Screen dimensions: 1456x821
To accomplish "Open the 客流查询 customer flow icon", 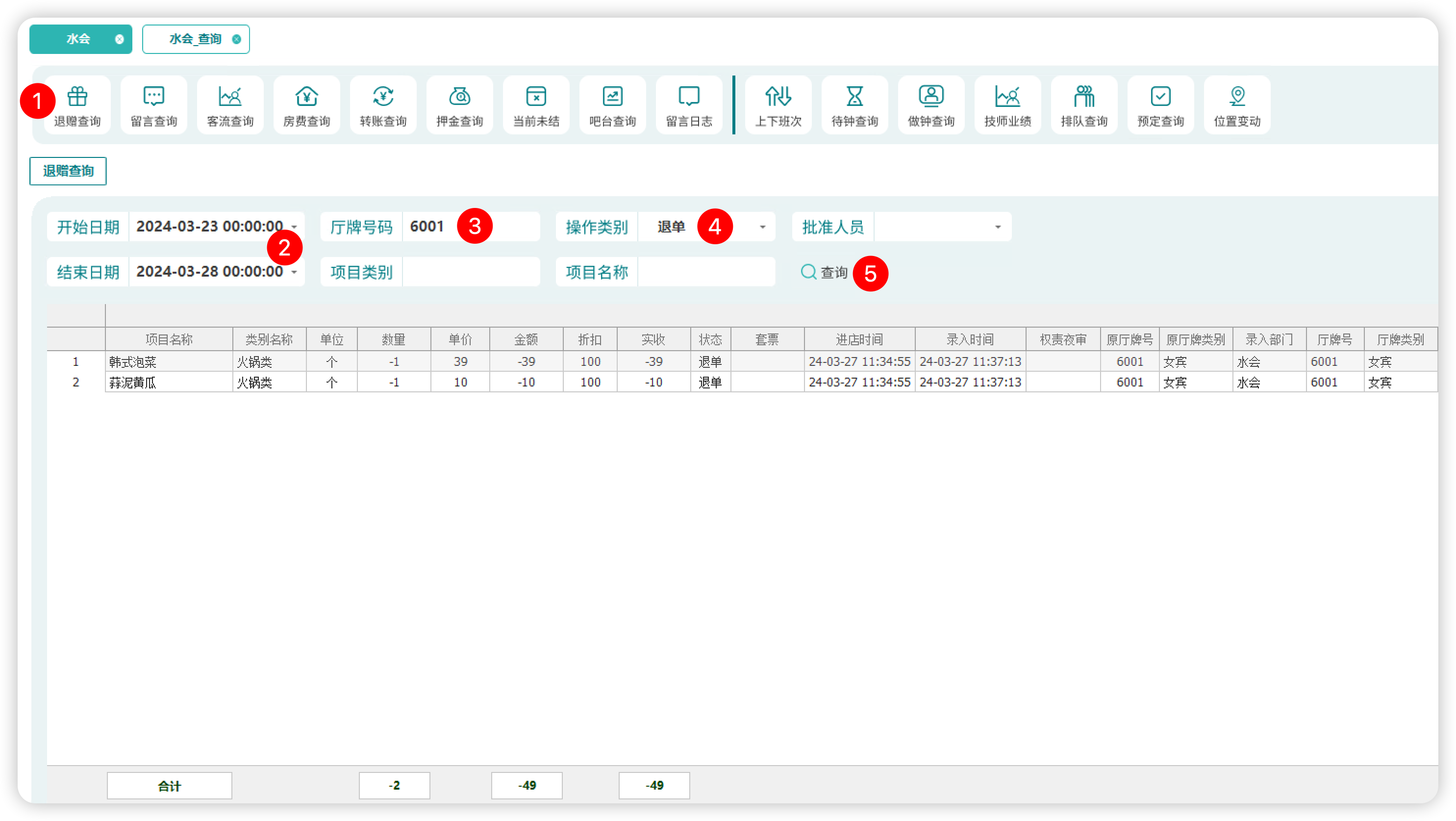I will (x=230, y=106).
